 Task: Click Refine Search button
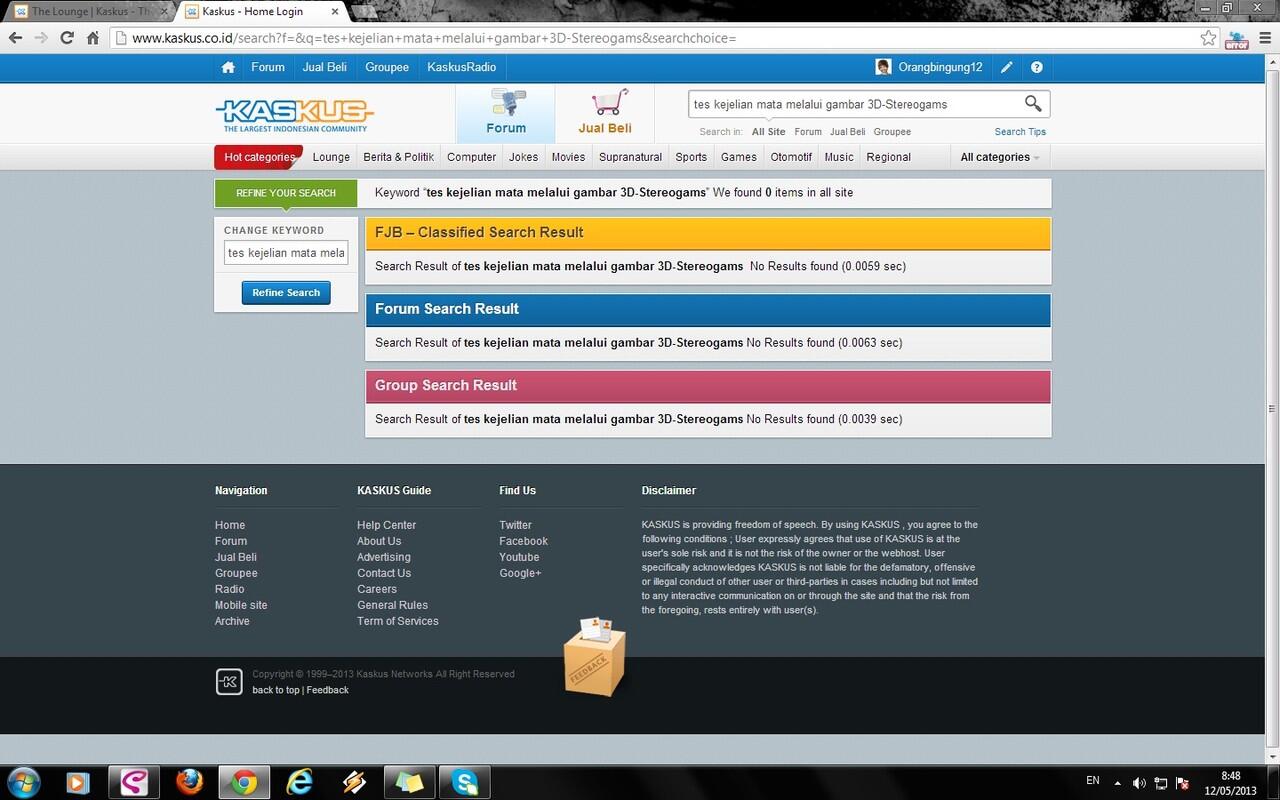(286, 293)
